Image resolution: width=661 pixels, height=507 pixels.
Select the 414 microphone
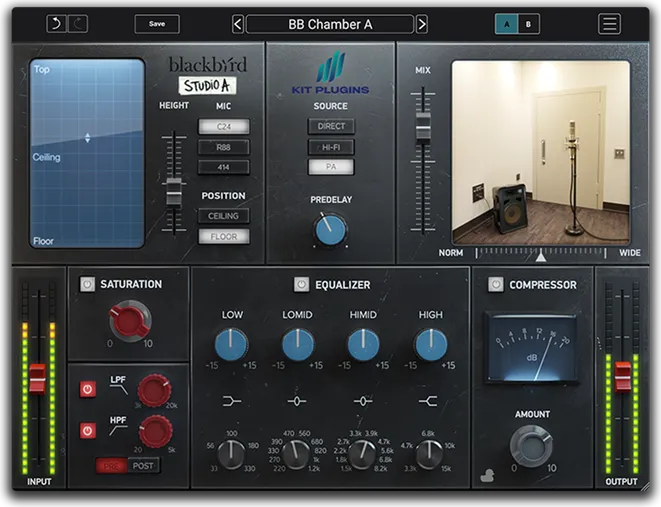pos(223,167)
